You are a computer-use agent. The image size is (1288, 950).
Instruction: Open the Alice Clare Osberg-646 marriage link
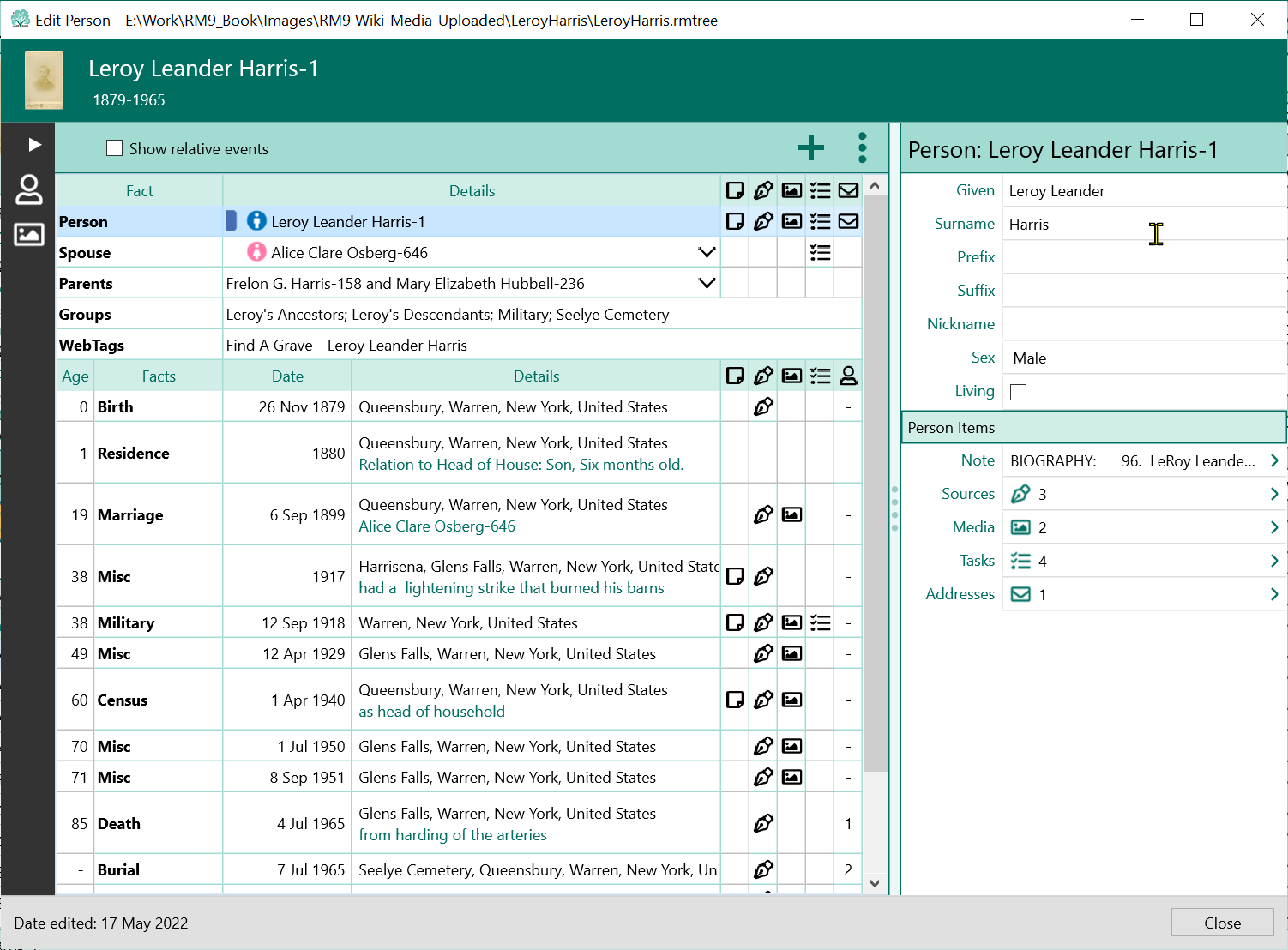point(436,526)
